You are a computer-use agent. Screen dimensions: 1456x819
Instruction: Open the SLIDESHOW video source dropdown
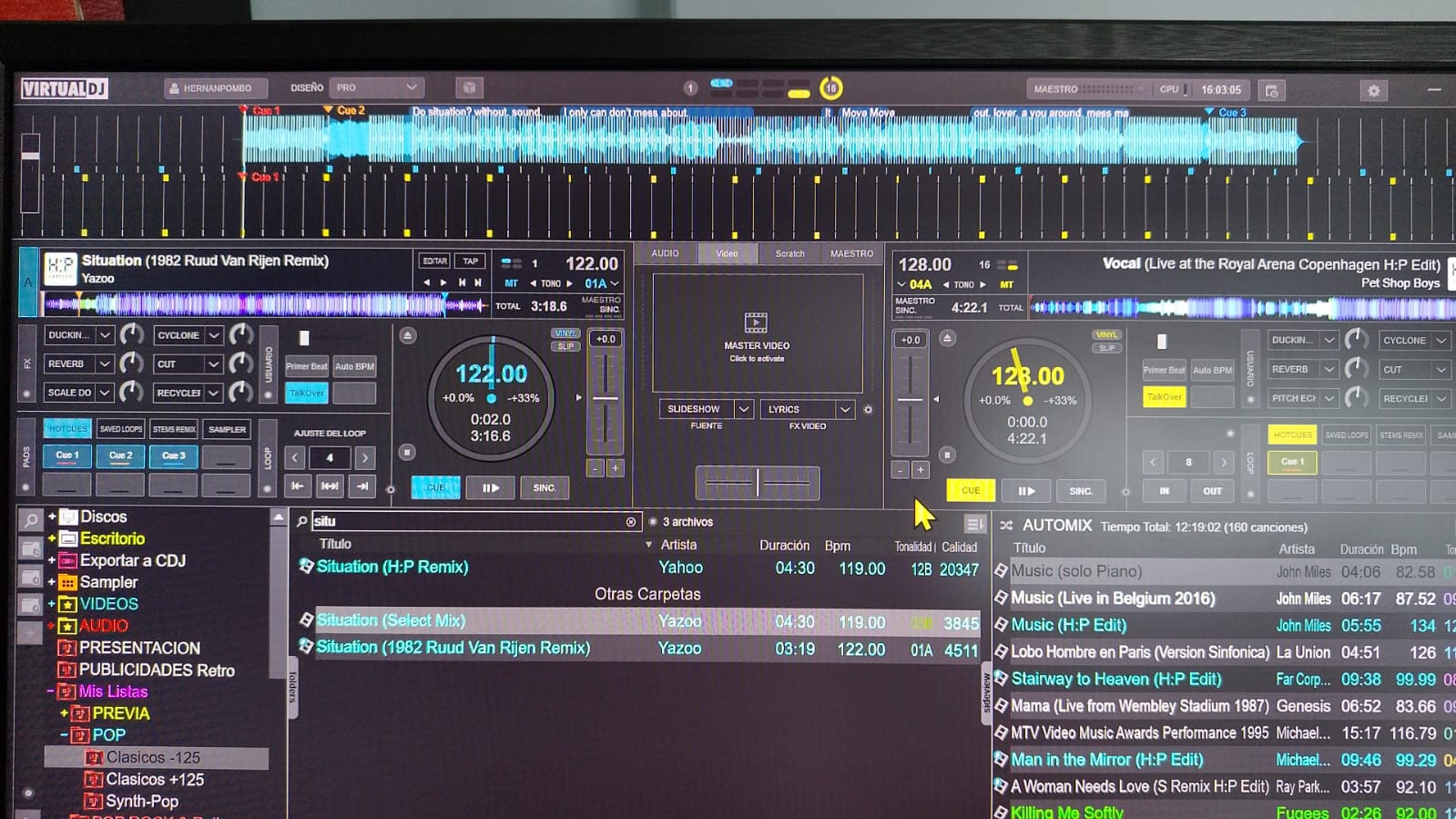(x=706, y=409)
